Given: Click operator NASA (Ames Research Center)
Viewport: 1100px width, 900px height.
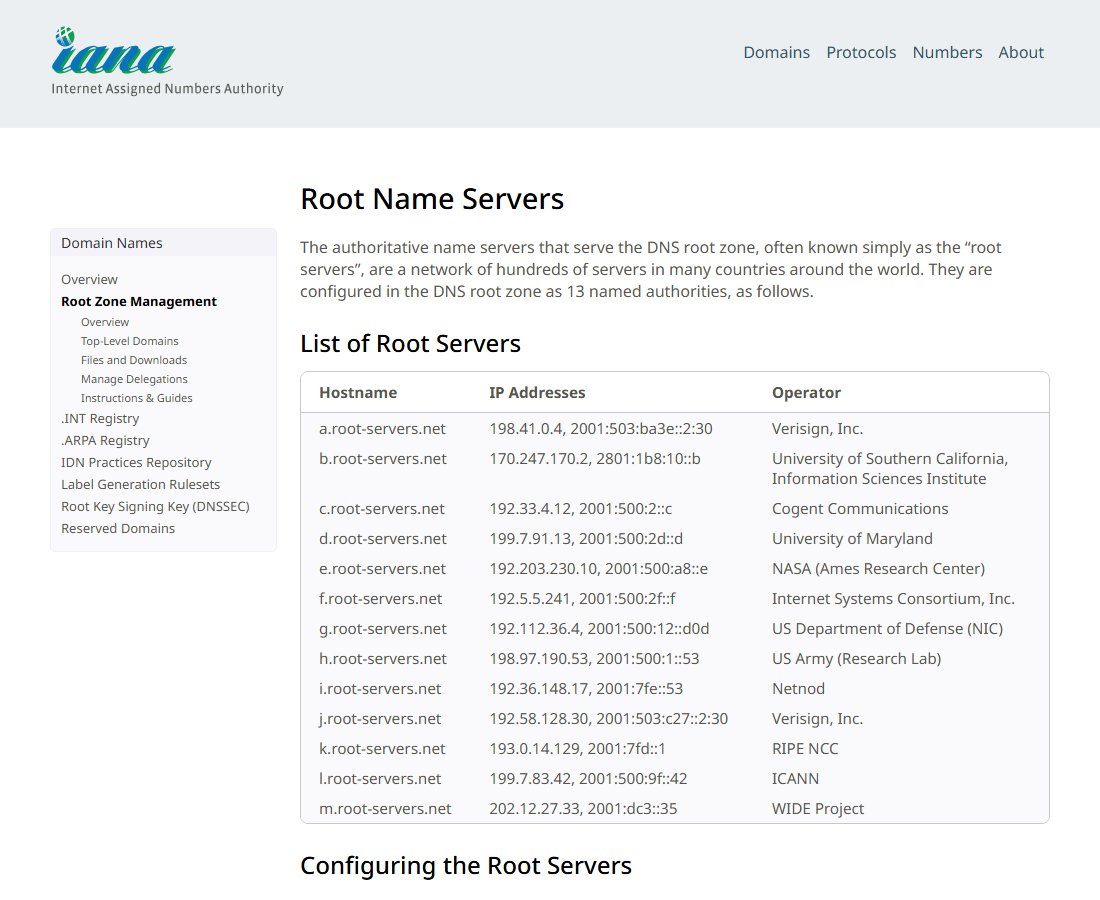Looking at the screenshot, I should click(x=878, y=569).
